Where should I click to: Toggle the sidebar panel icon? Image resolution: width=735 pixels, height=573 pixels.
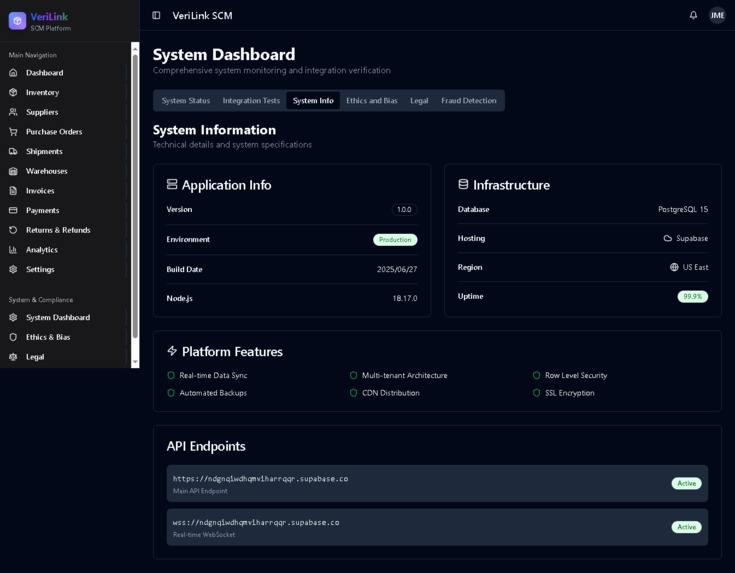[x=156, y=15]
